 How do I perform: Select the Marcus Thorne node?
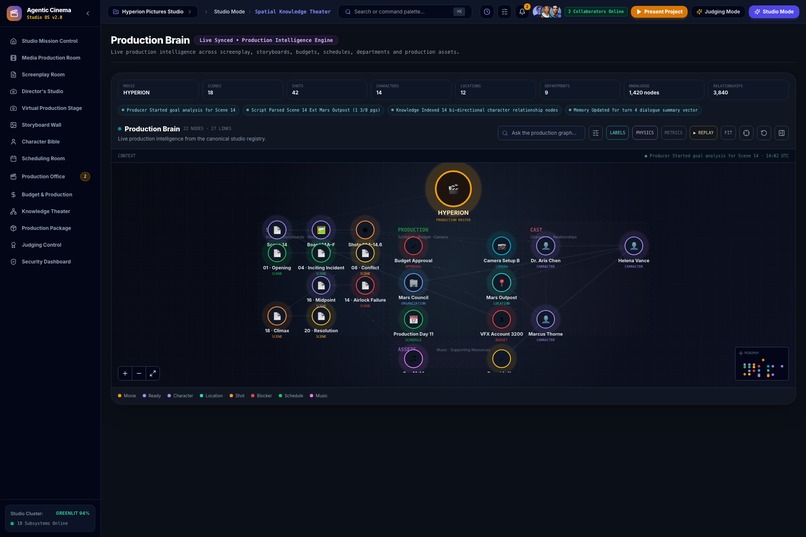pos(545,320)
